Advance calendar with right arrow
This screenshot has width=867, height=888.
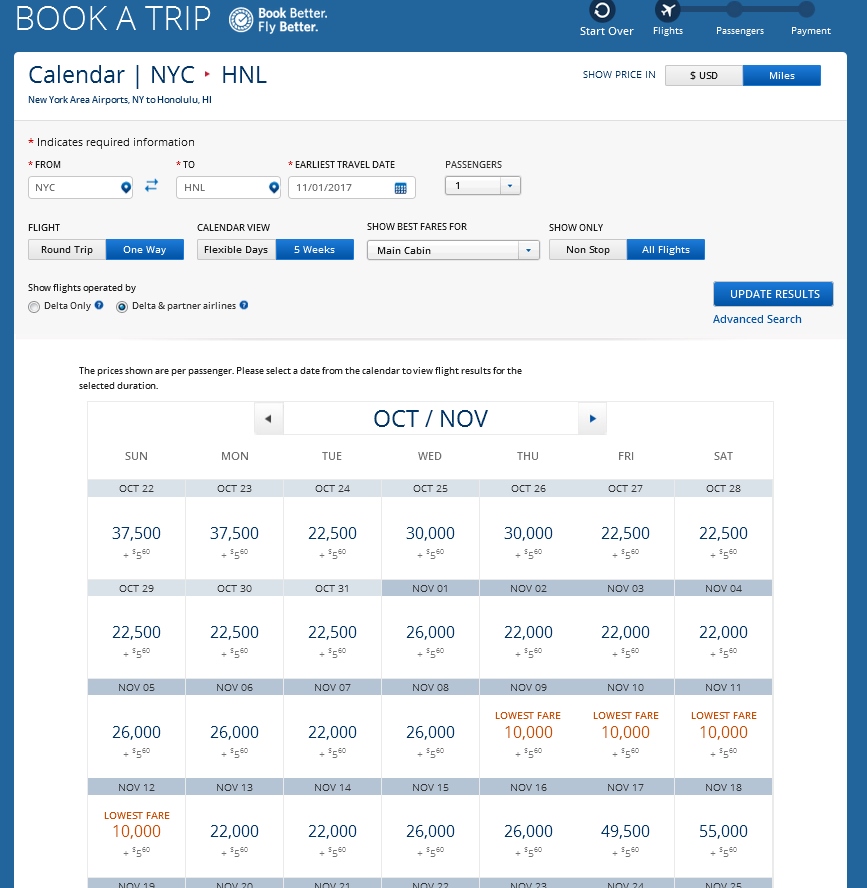click(x=592, y=418)
